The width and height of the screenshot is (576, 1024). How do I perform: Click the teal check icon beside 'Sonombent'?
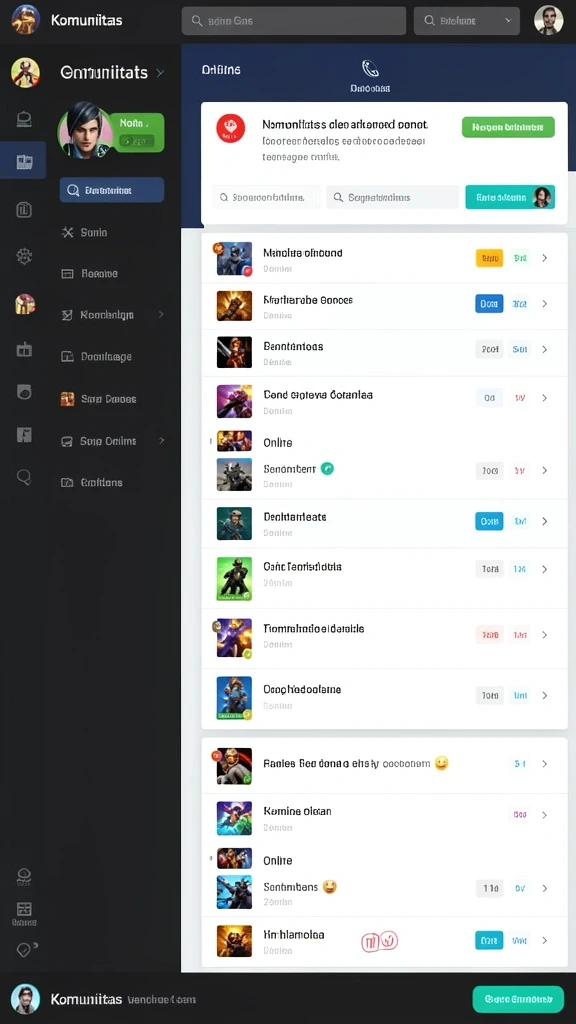(327, 468)
